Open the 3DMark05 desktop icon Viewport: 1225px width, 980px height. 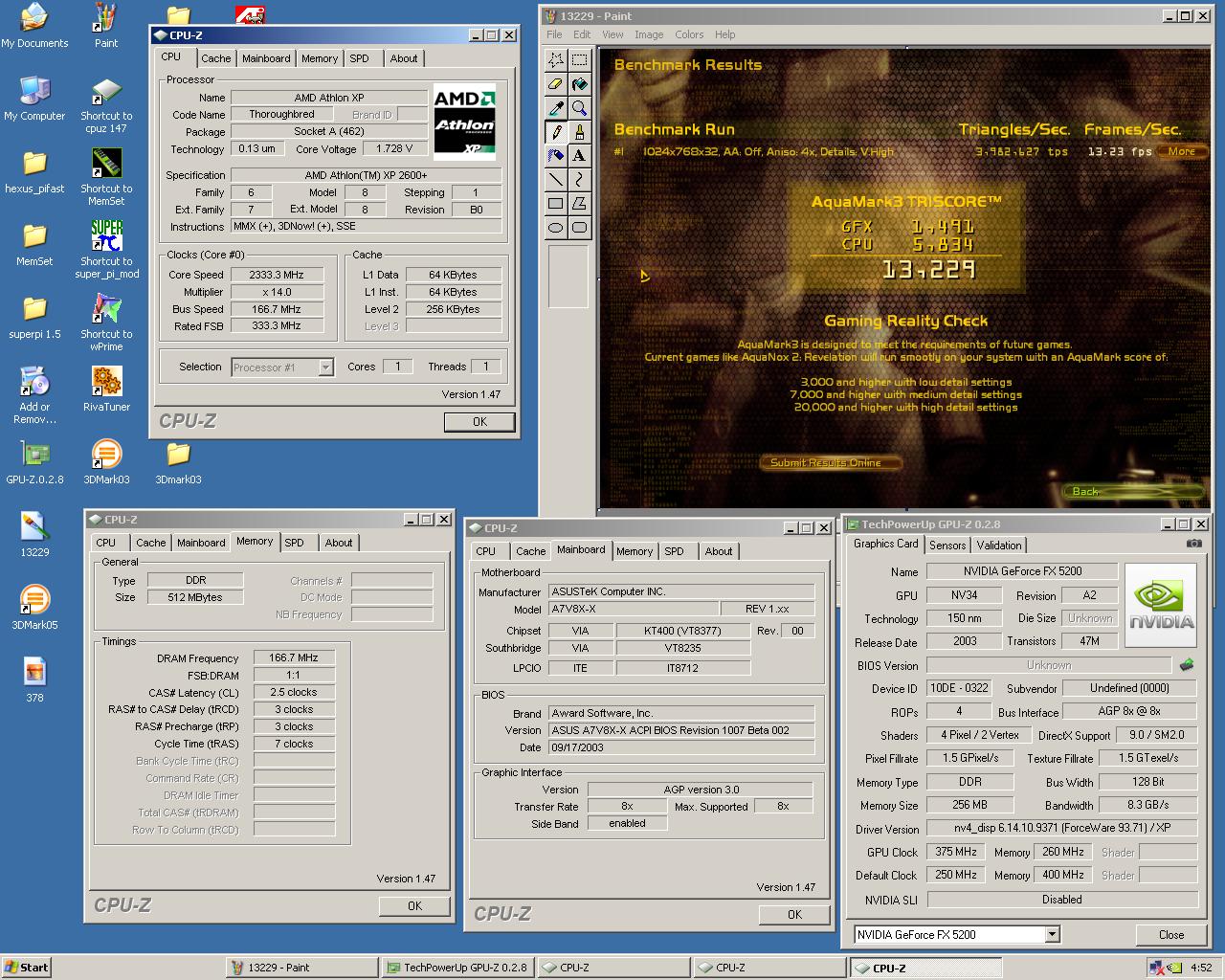click(34, 607)
